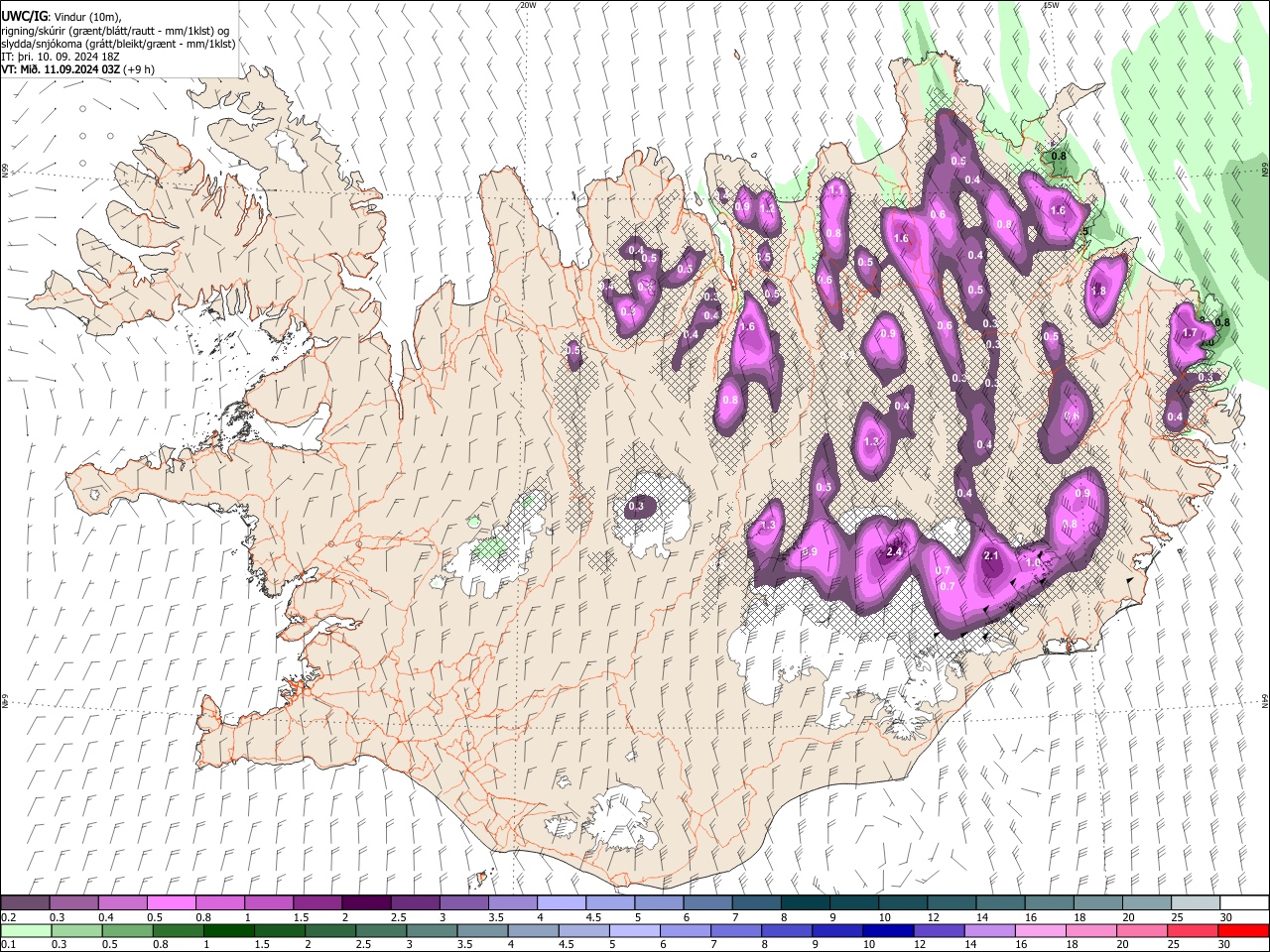Pick the deep blue rain swatch between 10 and 12
Screen dimensions: 1270x952
click(888, 930)
